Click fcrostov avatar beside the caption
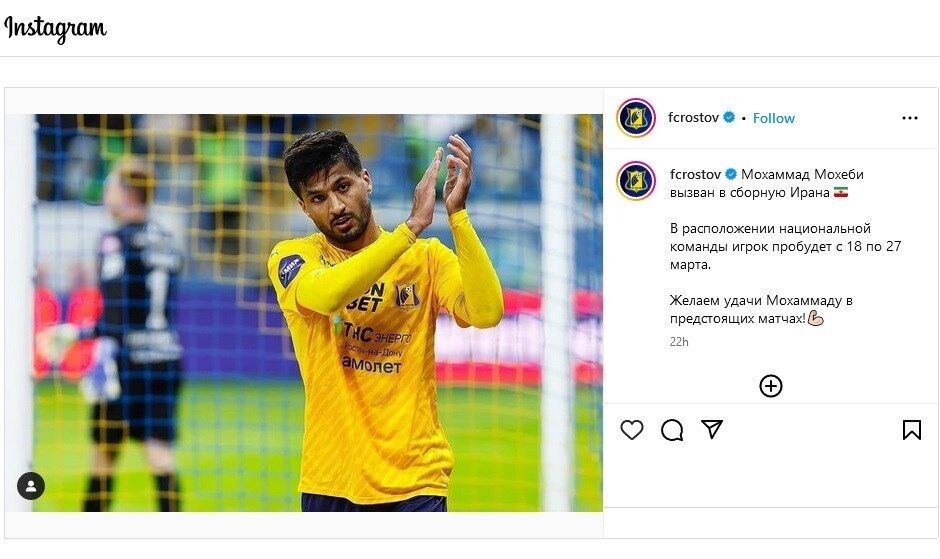940x559 pixels. (x=636, y=180)
